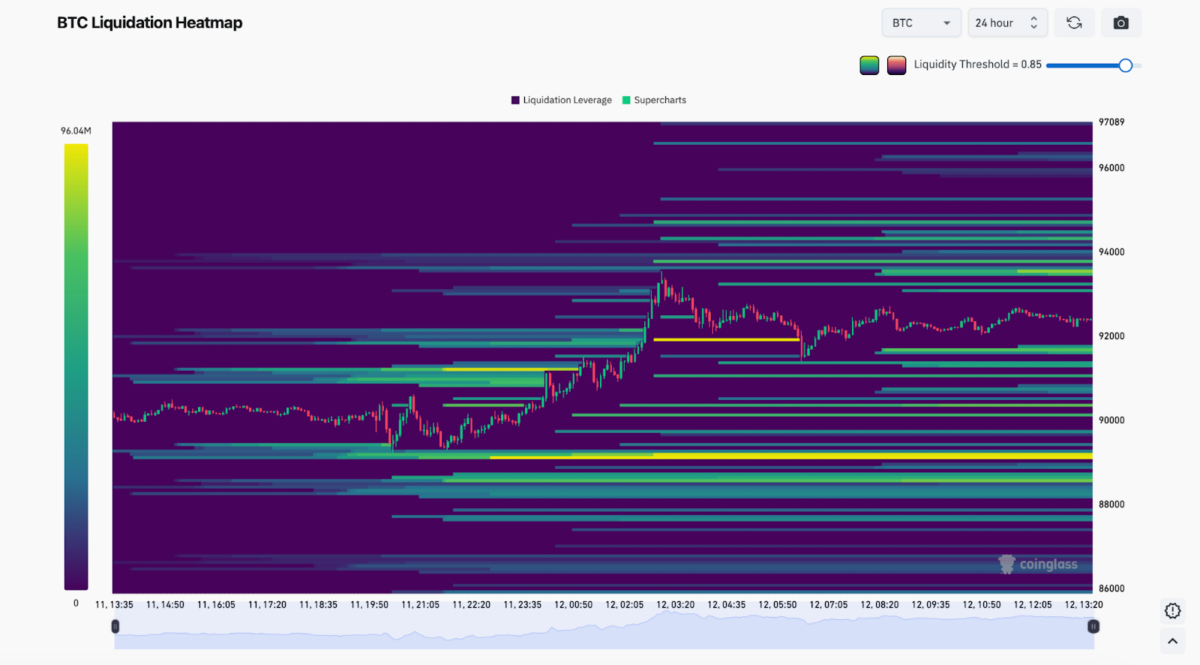Screen dimensions: 1200x665
Task: Take a chart snapshot using the camera icon
Action: click(1121, 22)
